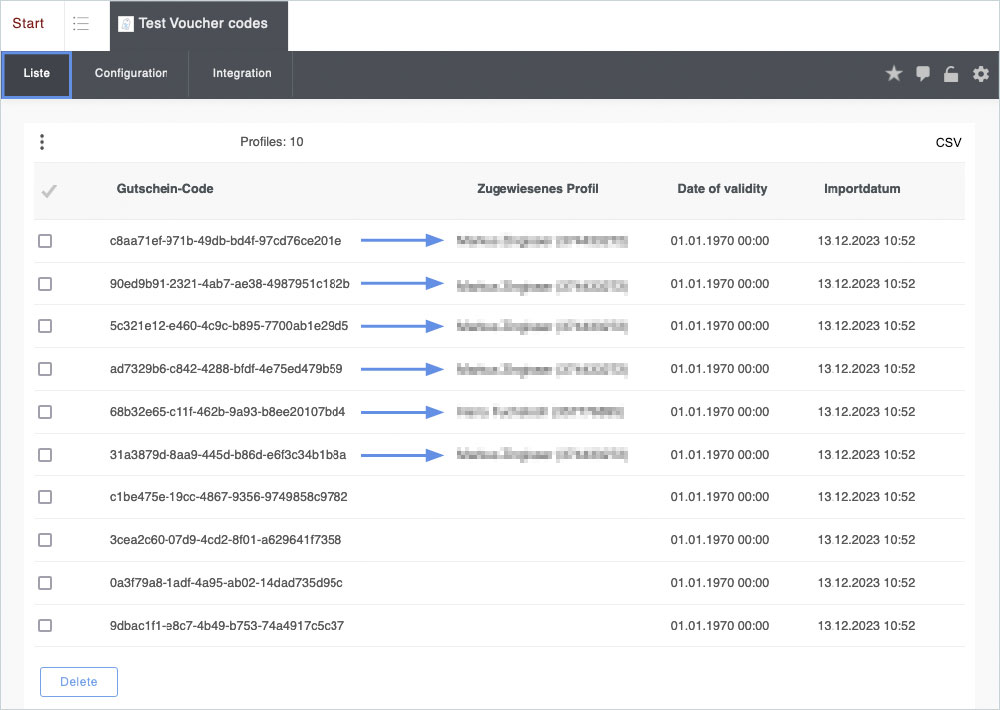Viewport: 1000px width, 710px height.
Task: Check the box for code 31a3879d-8aa9
Action: click(45, 455)
